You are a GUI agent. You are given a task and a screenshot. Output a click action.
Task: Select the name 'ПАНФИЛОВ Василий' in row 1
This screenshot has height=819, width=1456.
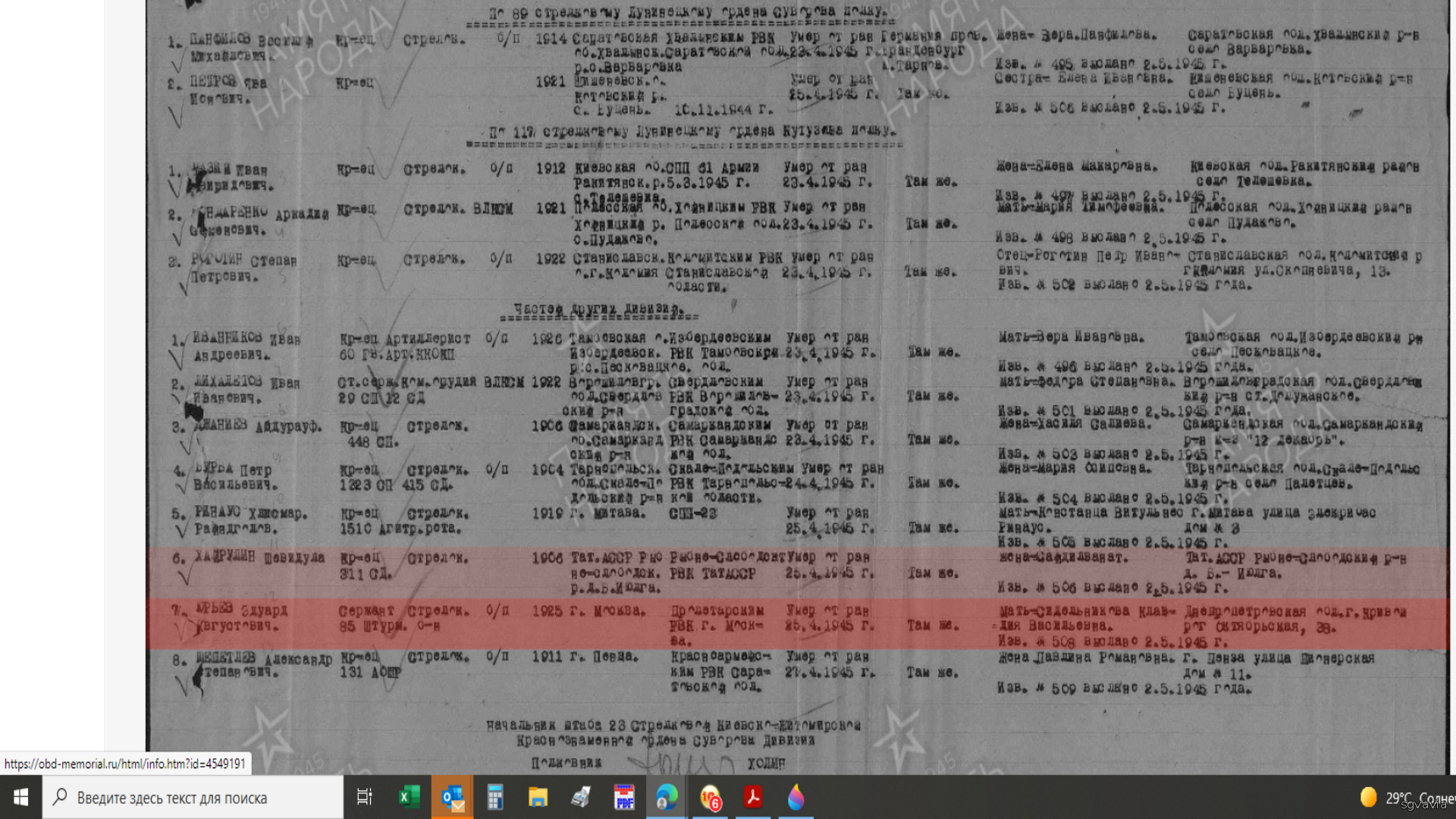tap(251, 39)
